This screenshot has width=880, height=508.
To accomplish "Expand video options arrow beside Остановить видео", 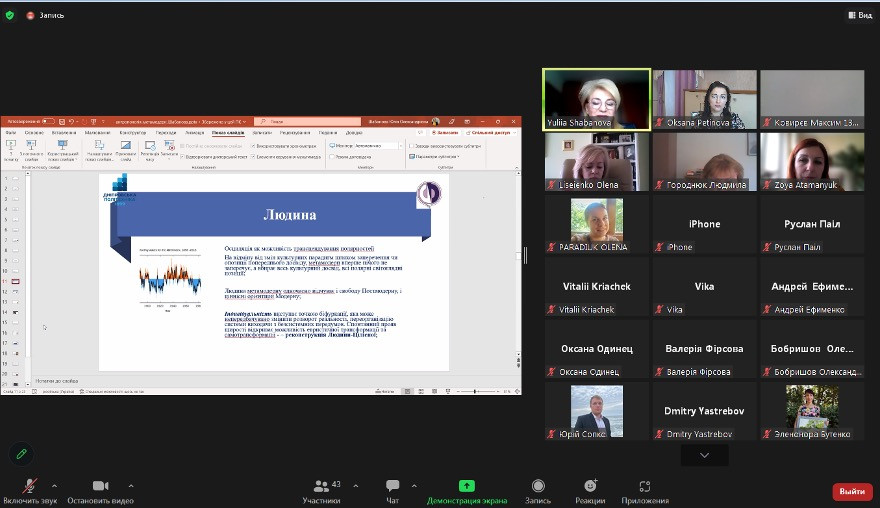I will (x=130, y=486).
